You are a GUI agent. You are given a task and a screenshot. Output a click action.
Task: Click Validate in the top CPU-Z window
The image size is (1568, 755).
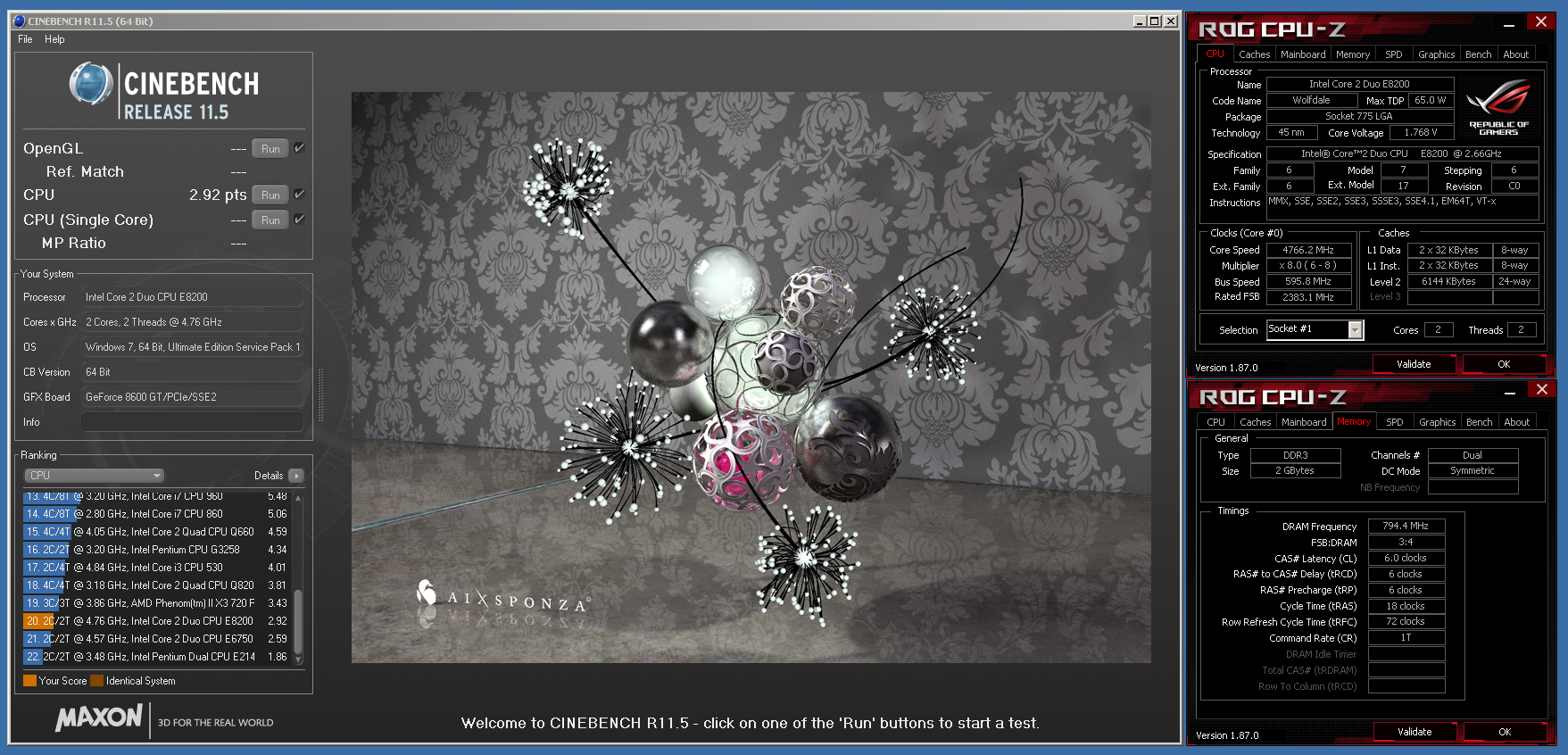[x=1413, y=364]
